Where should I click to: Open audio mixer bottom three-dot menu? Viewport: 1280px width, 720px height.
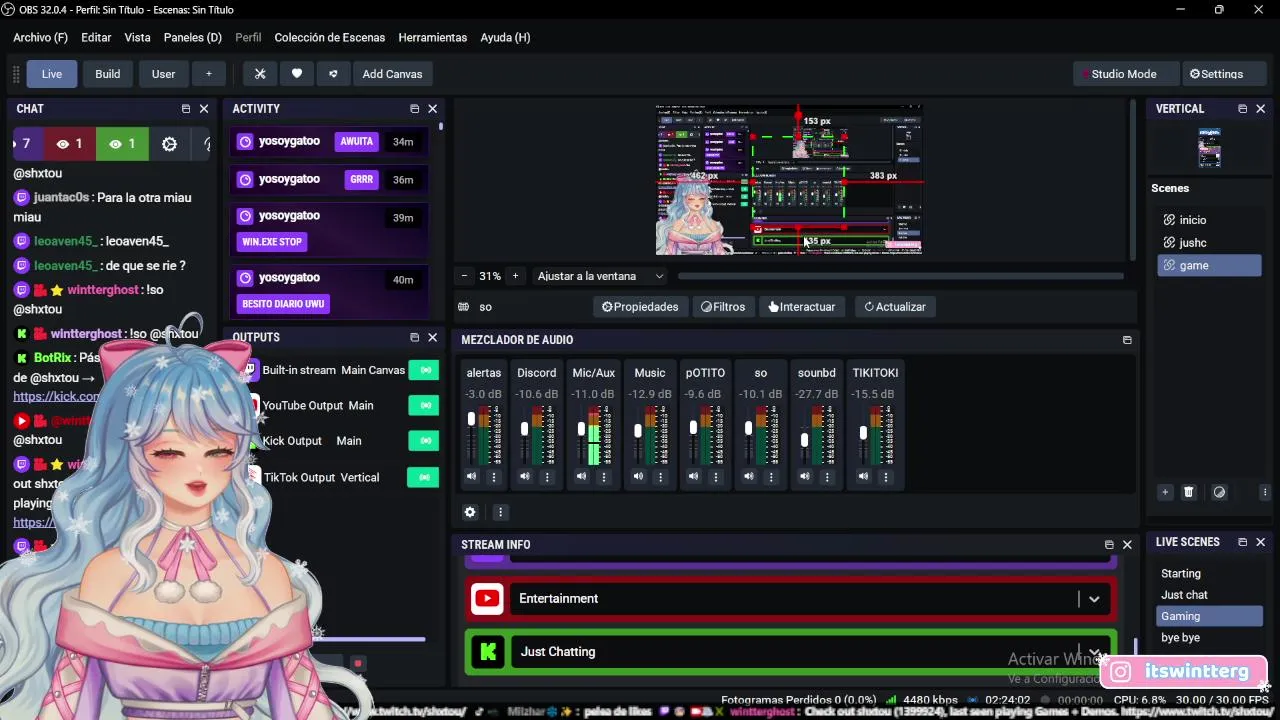(x=500, y=512)
